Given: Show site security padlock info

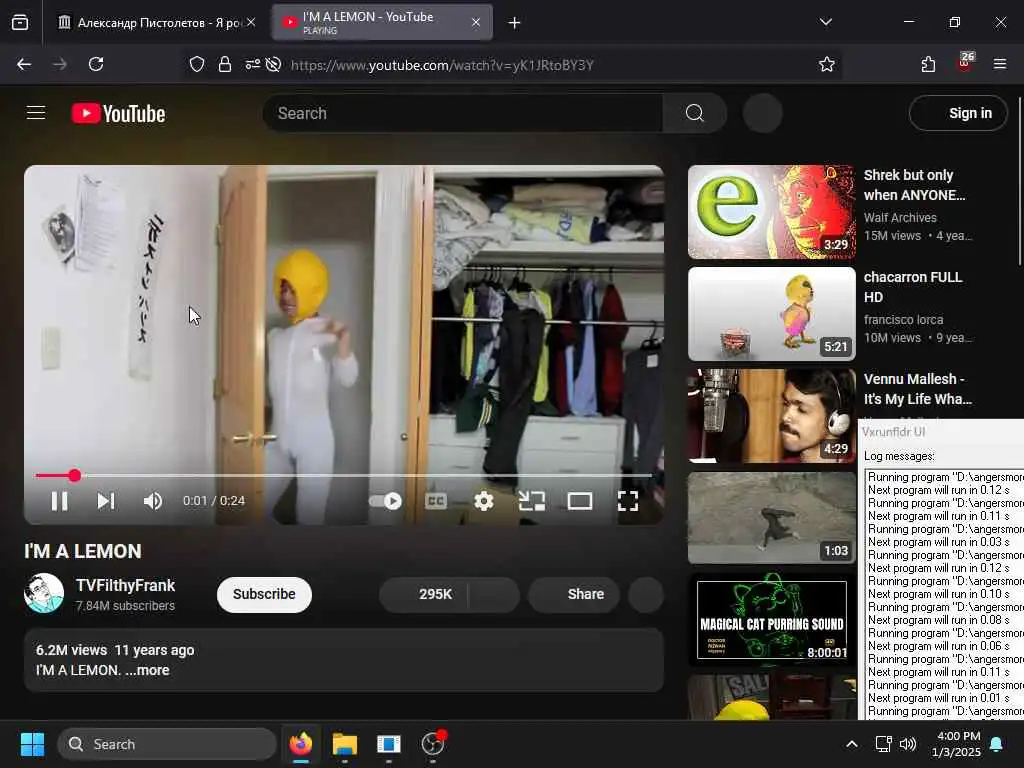Looking at the screenshot, I should point(225,64).
